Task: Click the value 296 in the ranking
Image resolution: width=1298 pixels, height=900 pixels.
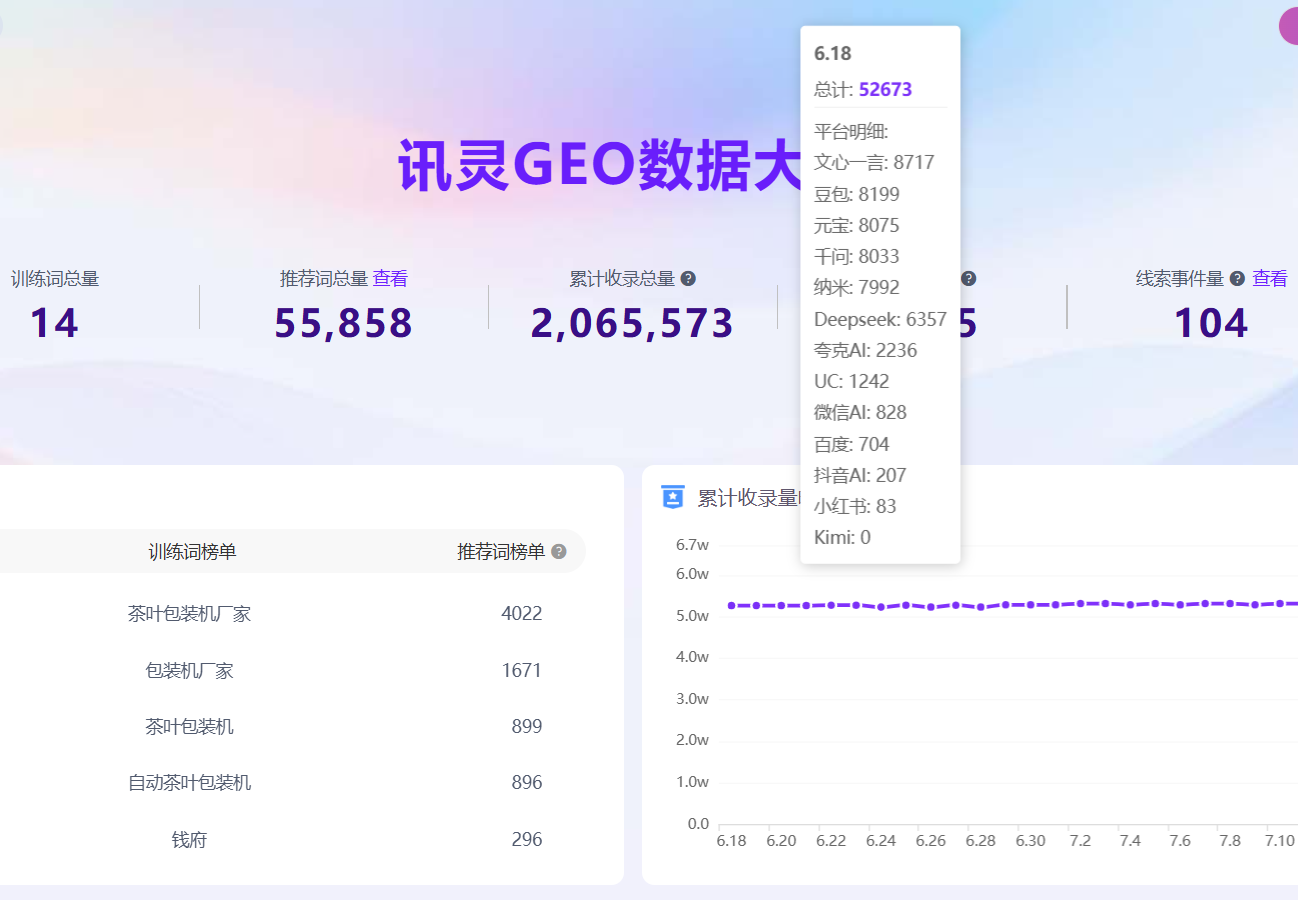Action: pyautogui.click(x=527, y=839)
